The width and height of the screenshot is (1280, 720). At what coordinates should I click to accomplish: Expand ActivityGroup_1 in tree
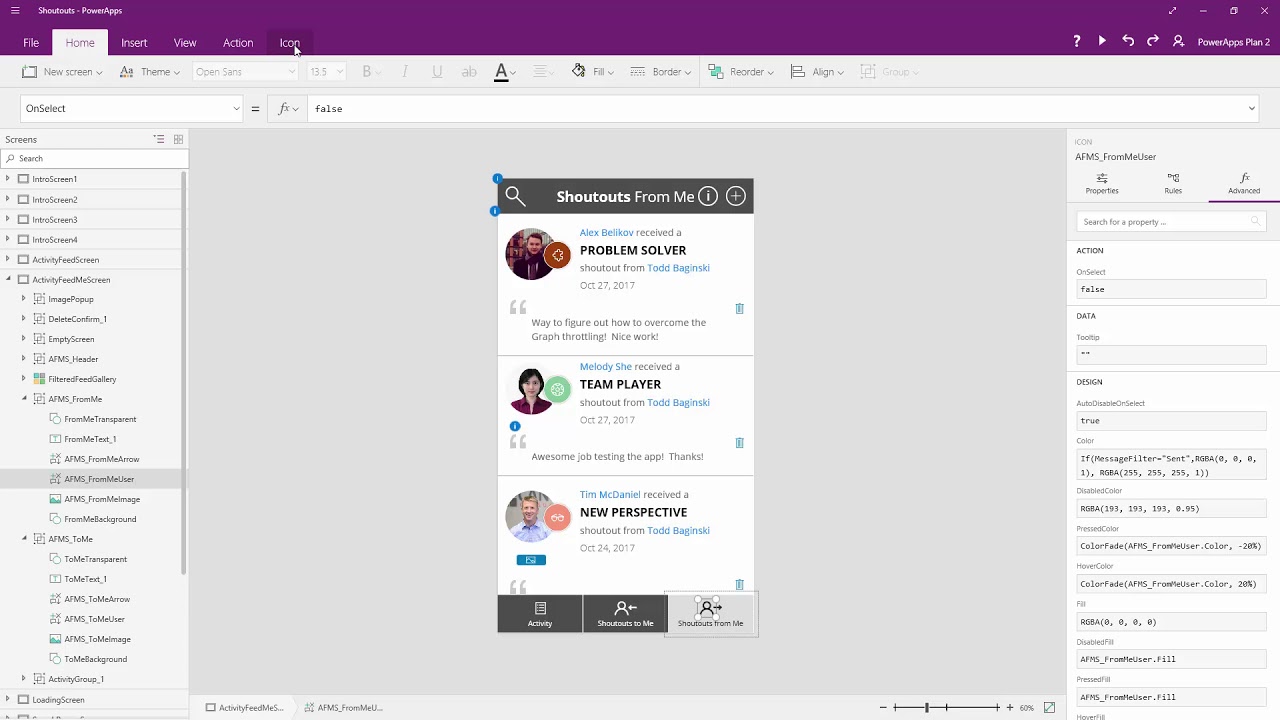24,679
